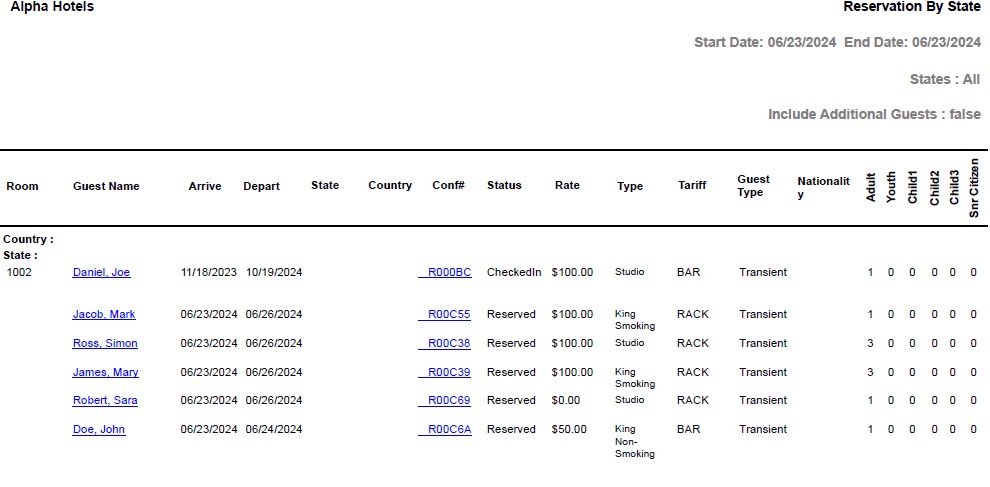This screenshot has width=990, height=487.
Task: Open reservation confirmation R00C69
Action: click(x=448, y=400)
